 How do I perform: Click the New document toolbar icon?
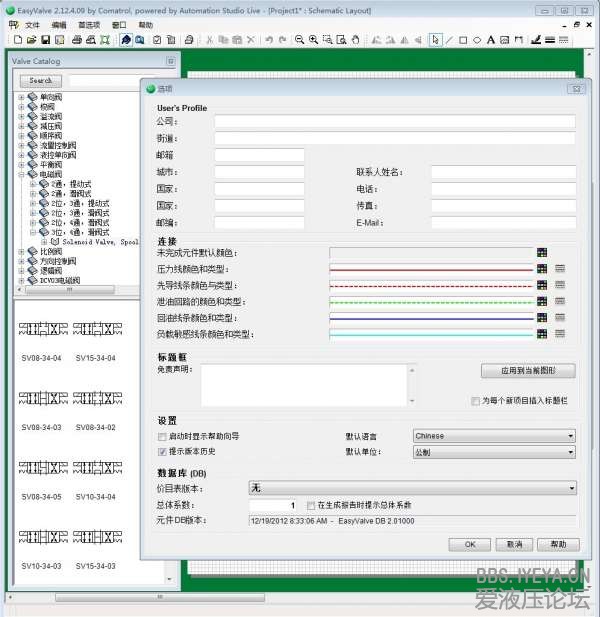coord(18,40)
